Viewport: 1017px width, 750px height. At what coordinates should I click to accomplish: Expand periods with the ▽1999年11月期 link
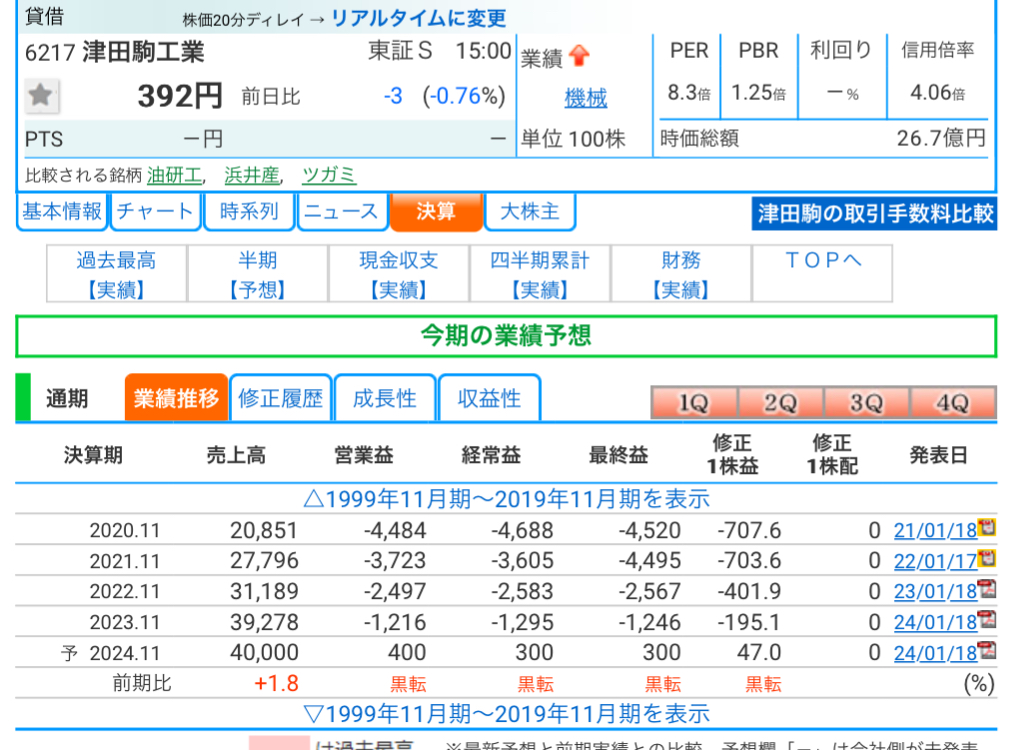[x=507, y=714]
